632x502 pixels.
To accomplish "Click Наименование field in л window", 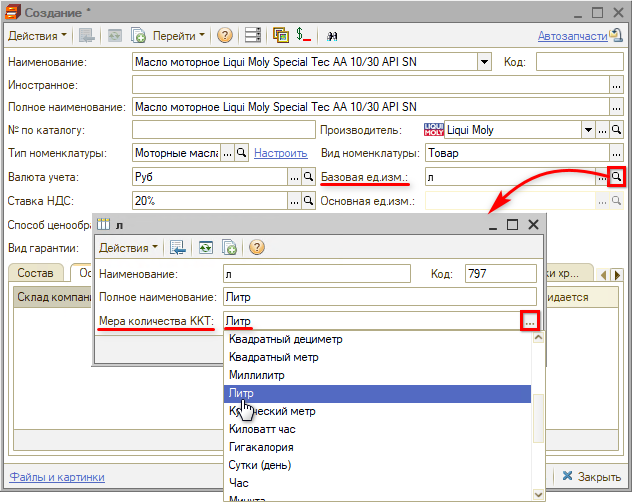I will [317, 274].
